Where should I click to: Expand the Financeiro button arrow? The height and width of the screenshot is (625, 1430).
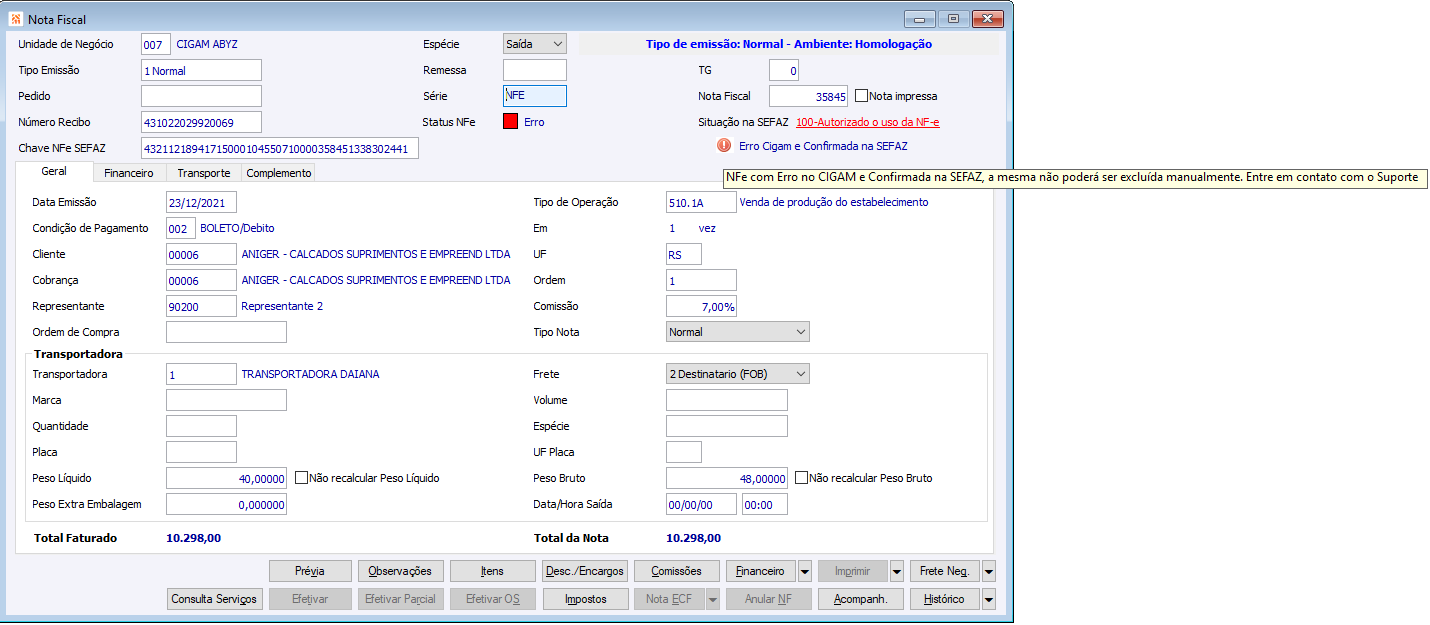coord(804,571)
